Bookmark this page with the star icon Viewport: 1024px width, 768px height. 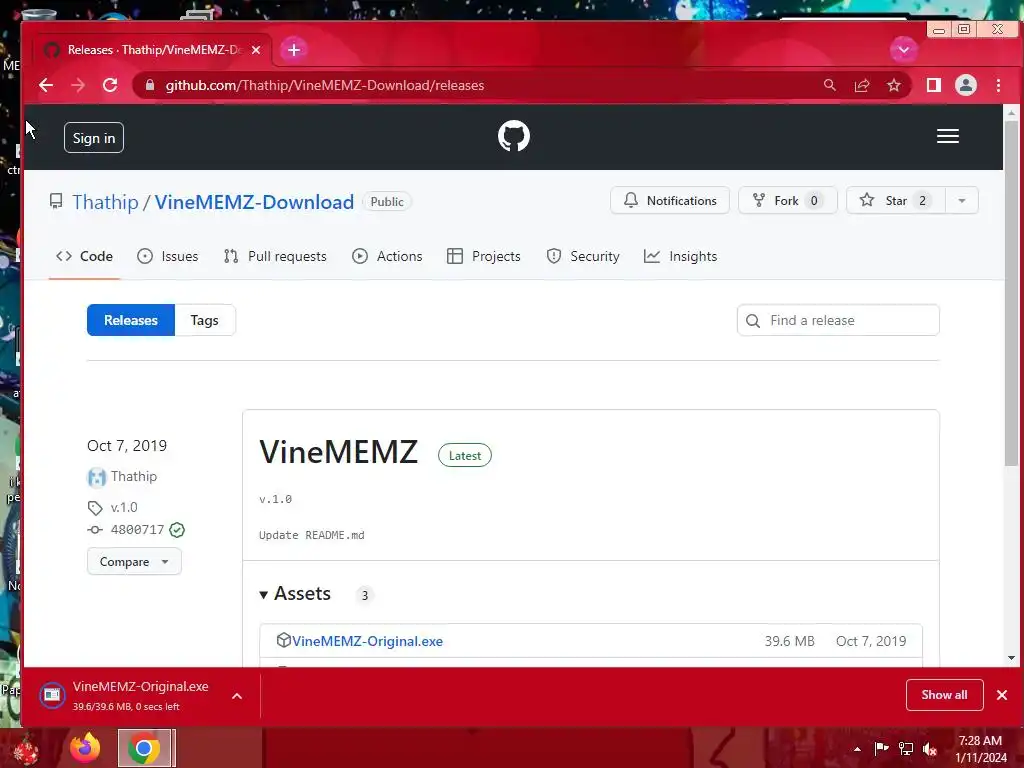tap(893, 85)
